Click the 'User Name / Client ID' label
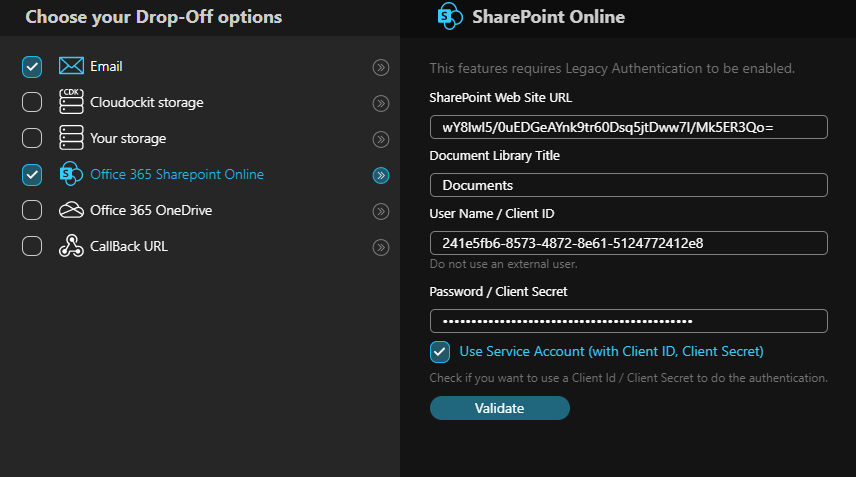The width and height of the screenshot is (856, 477). point(492,213)
